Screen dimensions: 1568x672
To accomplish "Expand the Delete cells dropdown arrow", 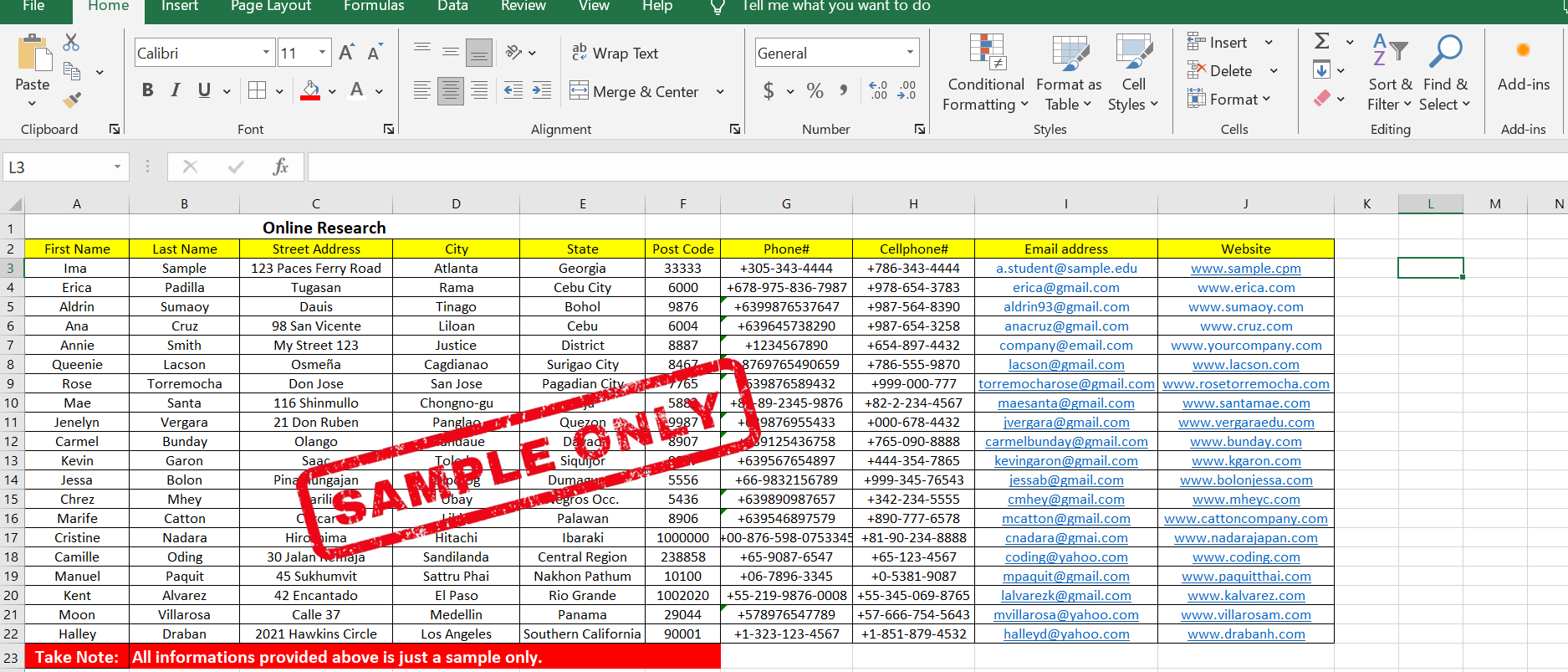I will pos(1274,71).
